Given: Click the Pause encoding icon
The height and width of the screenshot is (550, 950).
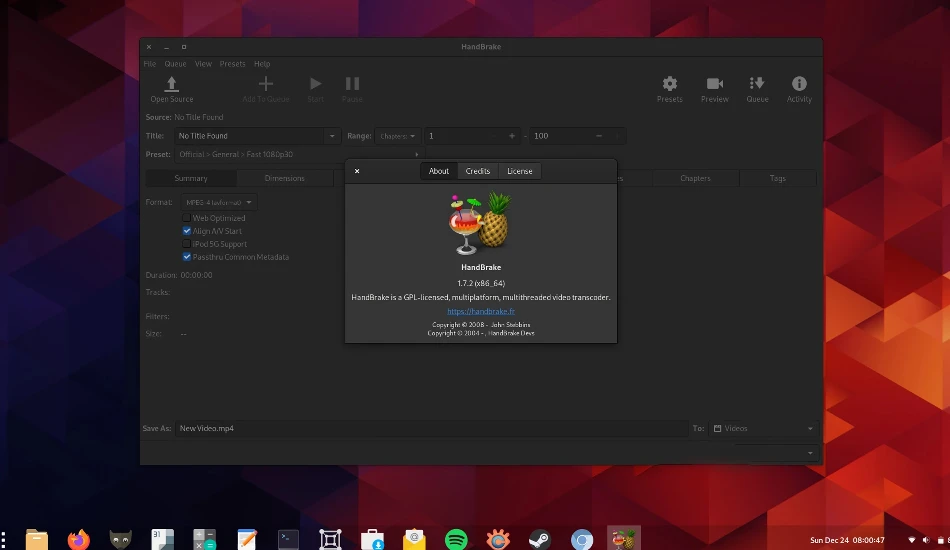Looking at the screenshot, I should (352, 84).
